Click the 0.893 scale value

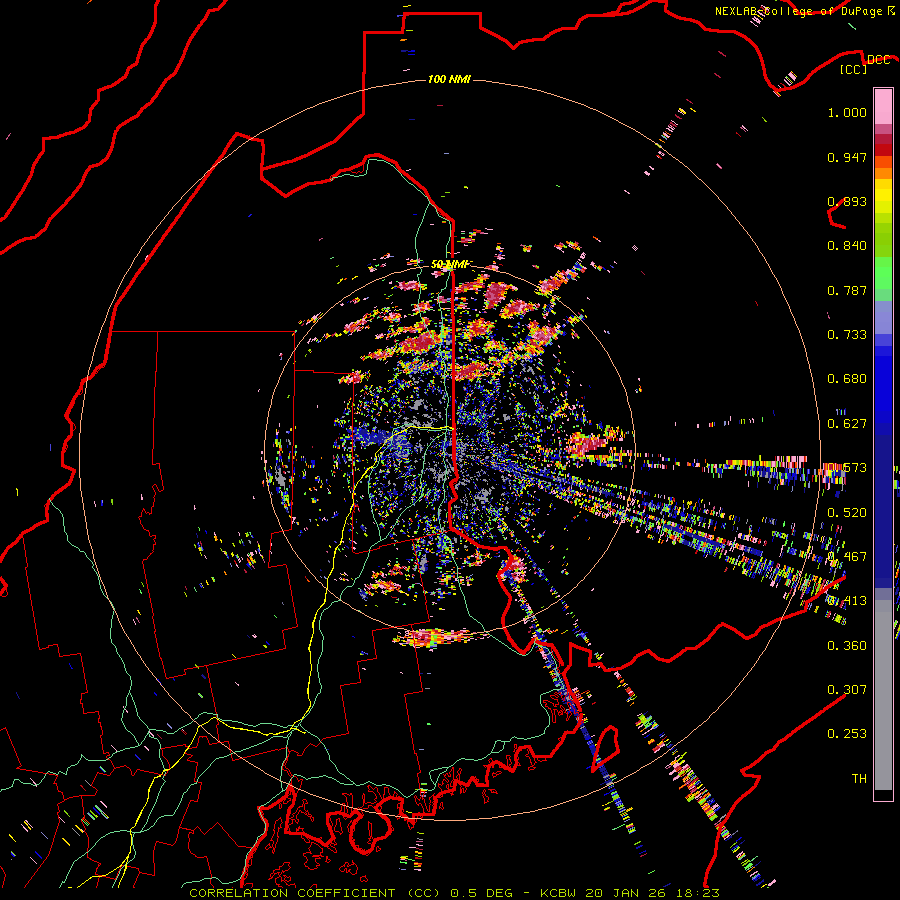[x=847, y=201]
